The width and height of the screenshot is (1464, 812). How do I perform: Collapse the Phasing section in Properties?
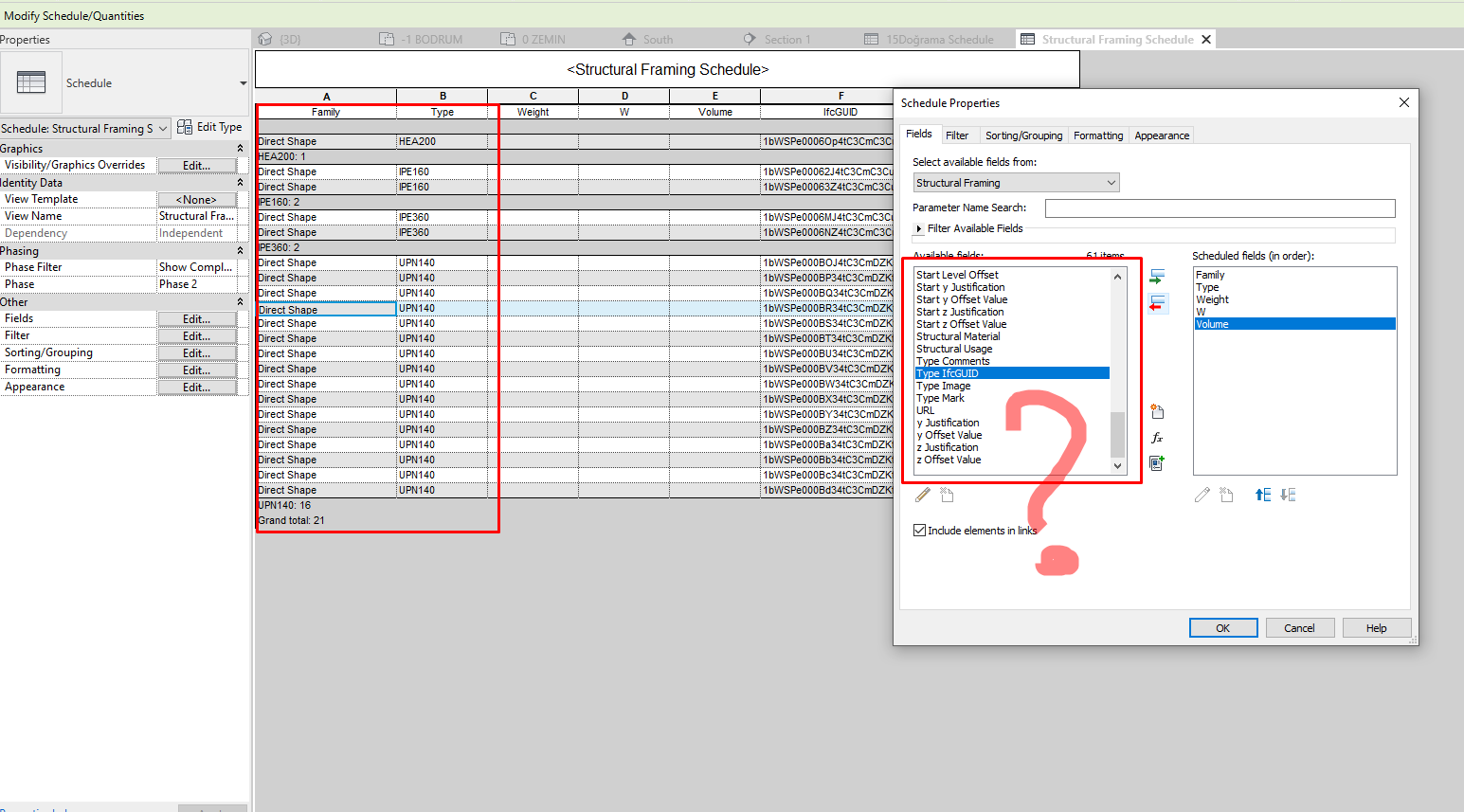pyautogui.click(x=240, y=250)
